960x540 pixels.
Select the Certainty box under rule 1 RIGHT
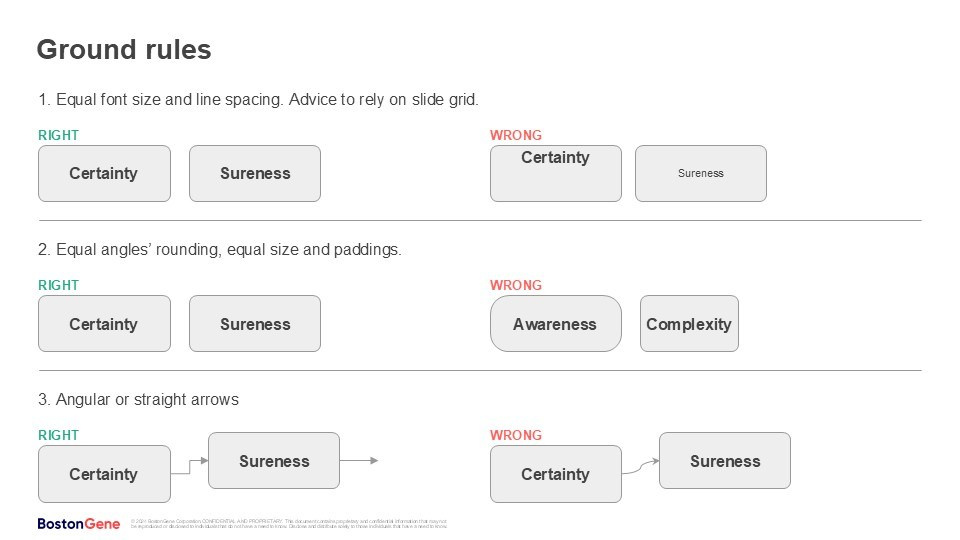click(104, 173)
